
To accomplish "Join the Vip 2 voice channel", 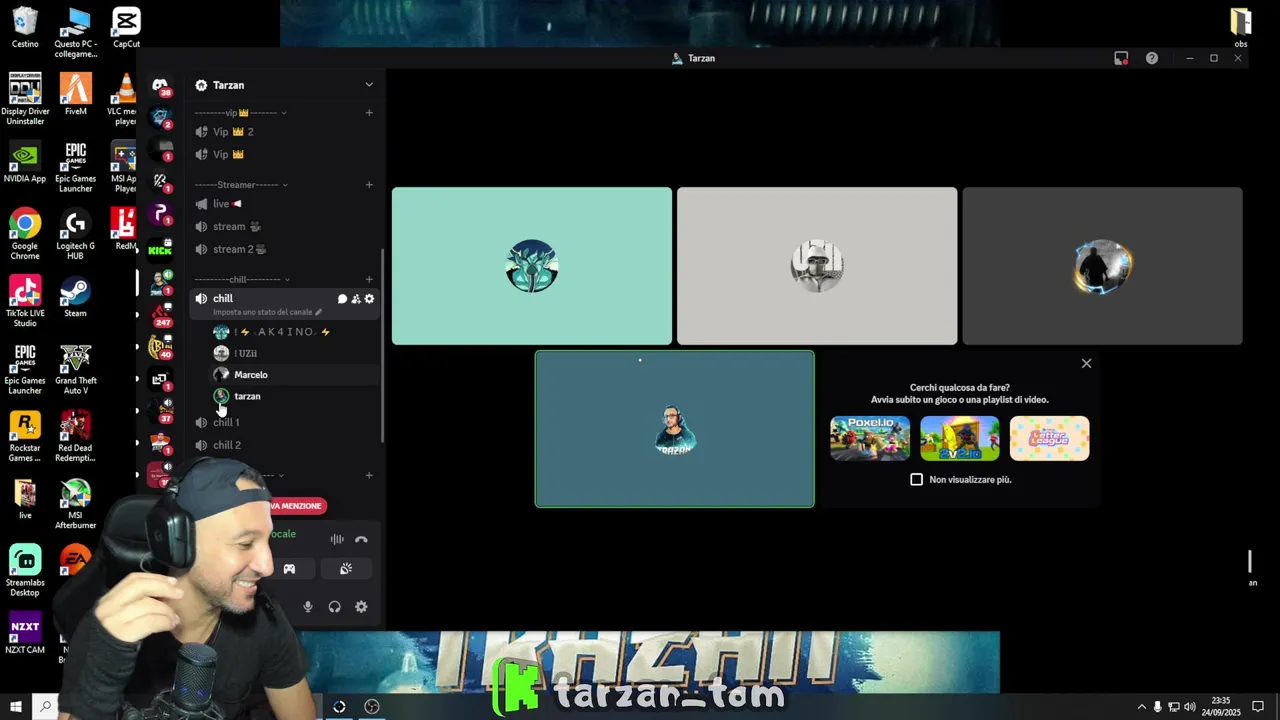I will pos(285,132).
